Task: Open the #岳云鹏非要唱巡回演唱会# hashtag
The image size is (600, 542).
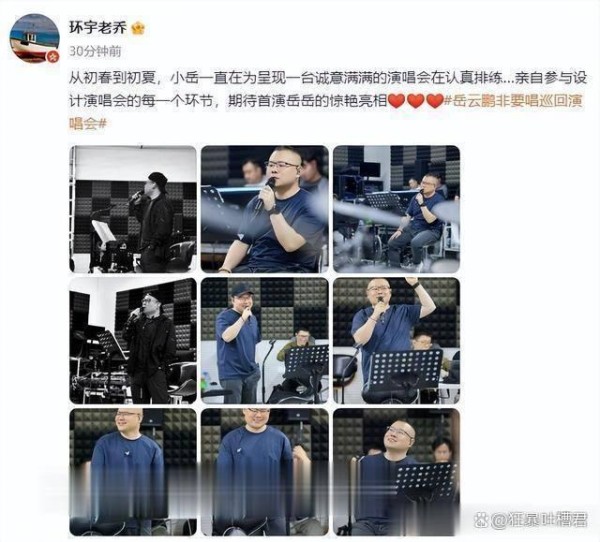Action: pyautogui.click(x=326, y=112)
